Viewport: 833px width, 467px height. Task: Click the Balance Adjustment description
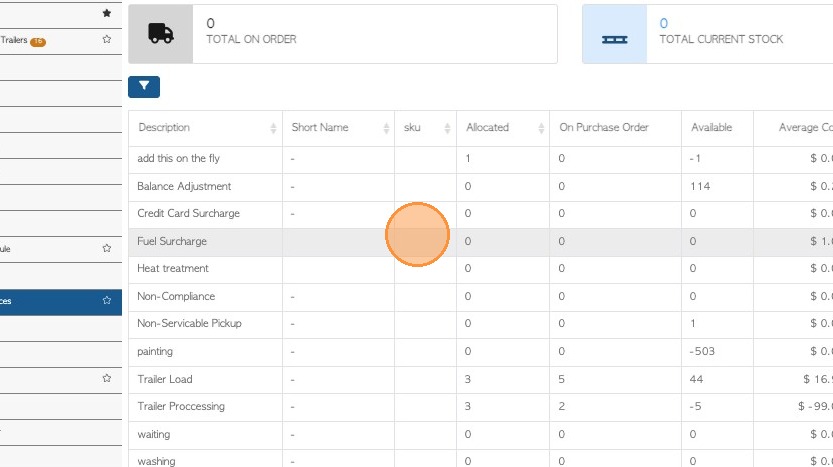coord(184,186)
